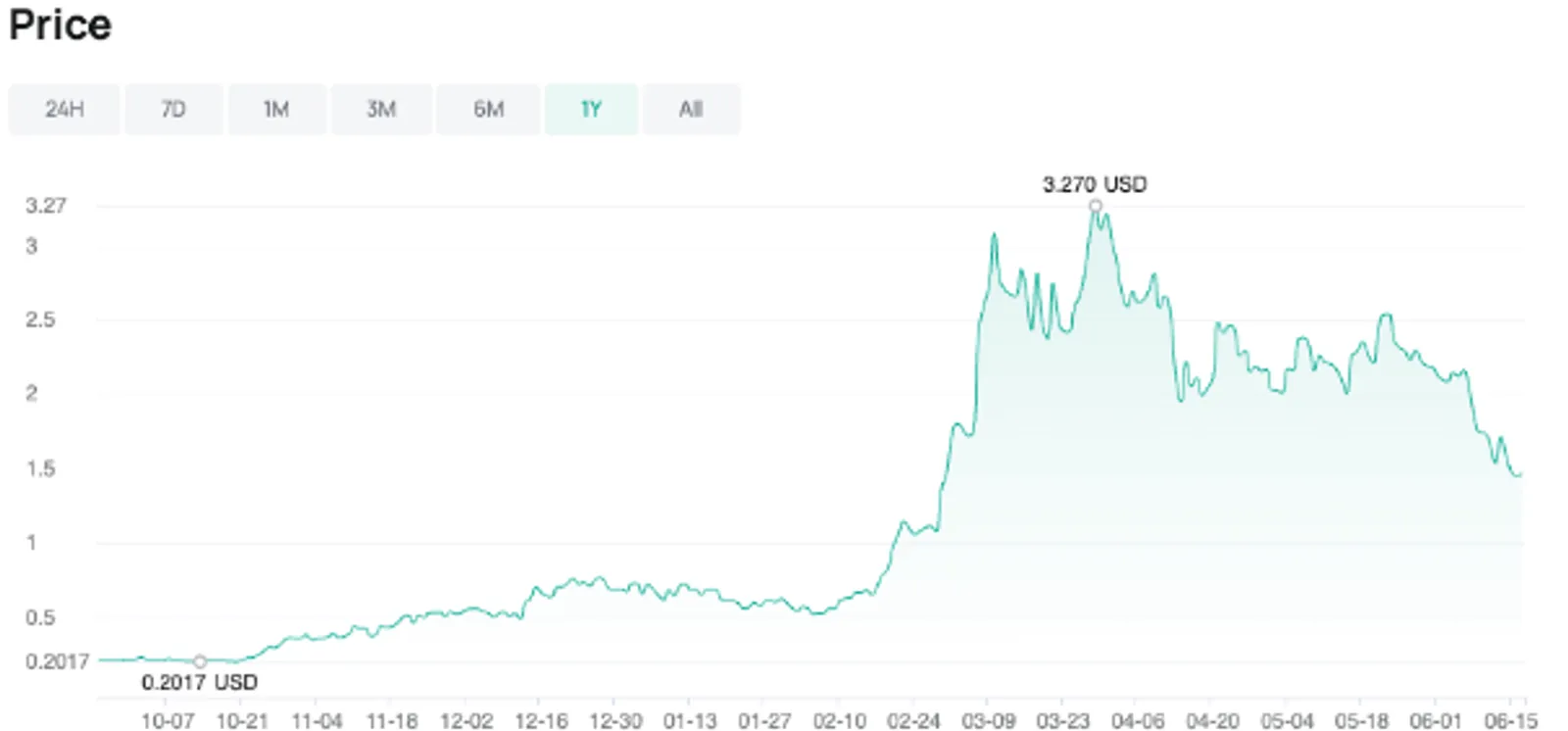Switch chart to 6M view
Screen dimensions: 1568x731
pyautogui.click(x=488, y=109)
